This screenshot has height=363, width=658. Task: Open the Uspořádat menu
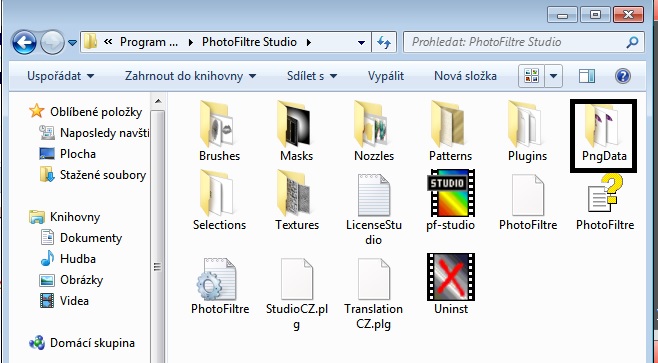click(x=60, y=76)
